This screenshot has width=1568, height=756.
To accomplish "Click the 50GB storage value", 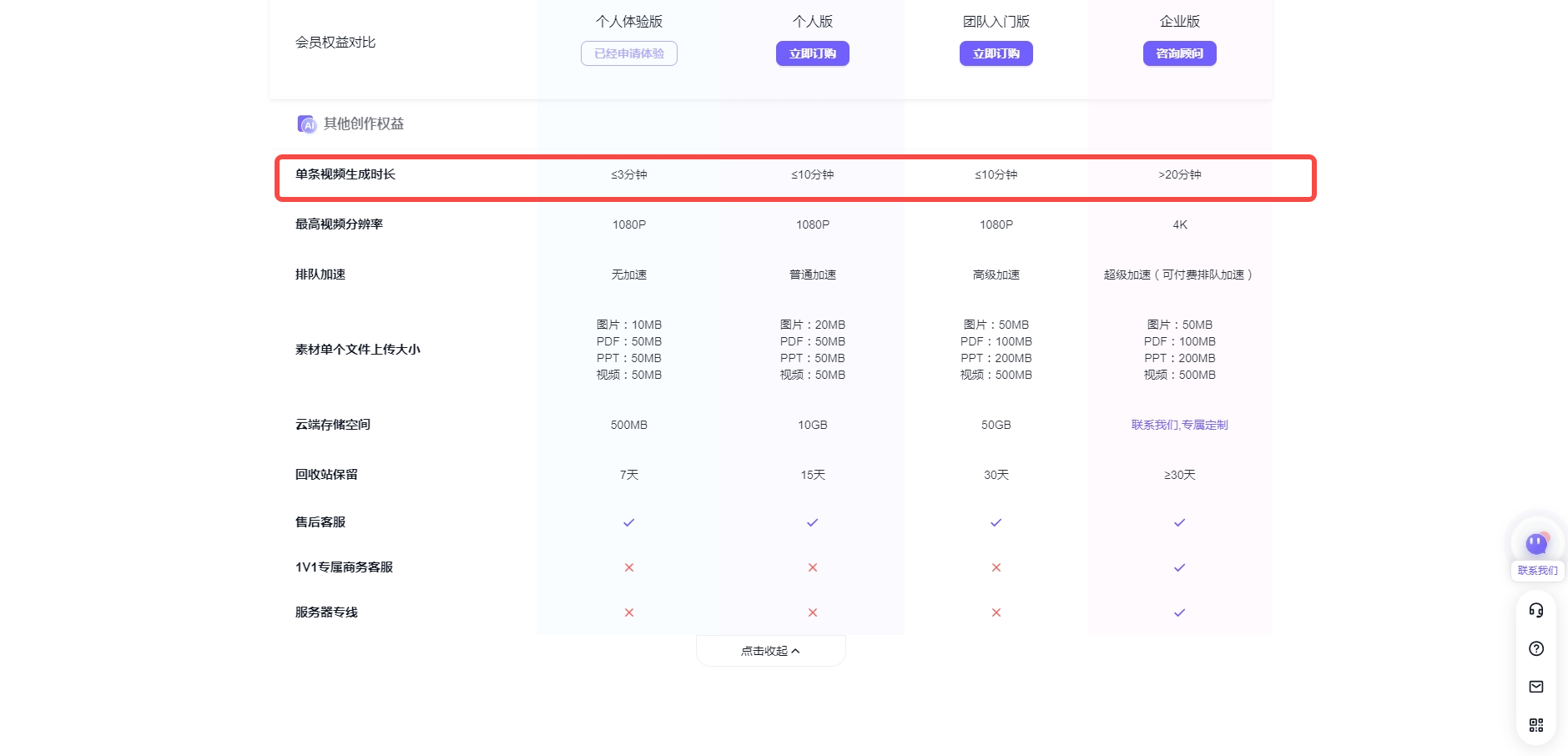I will 996,425.
